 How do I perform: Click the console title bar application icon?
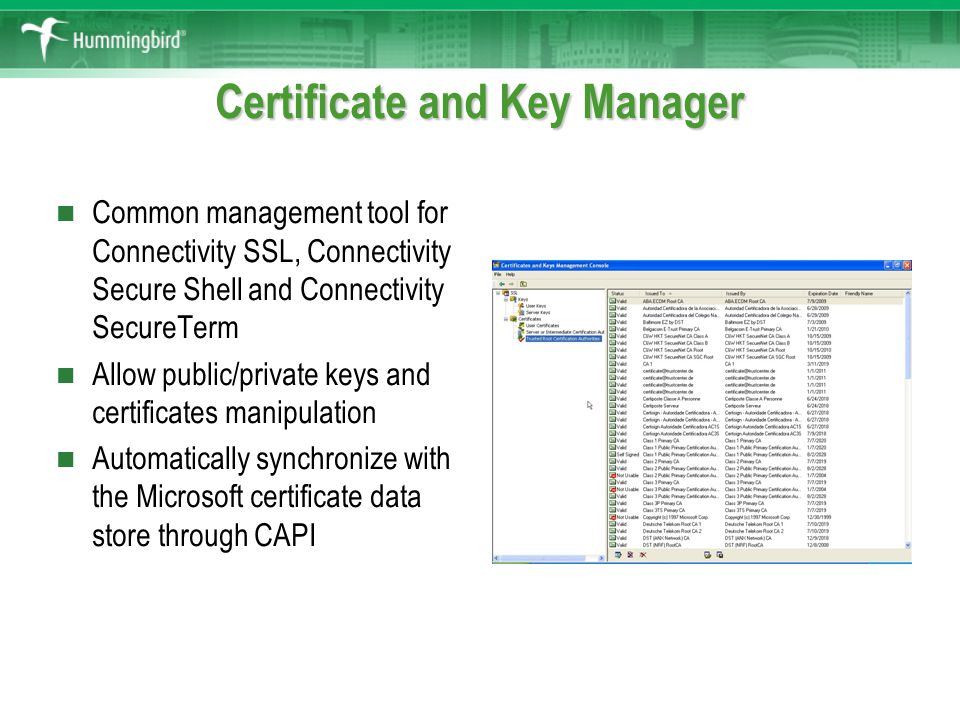pos(497,265)
